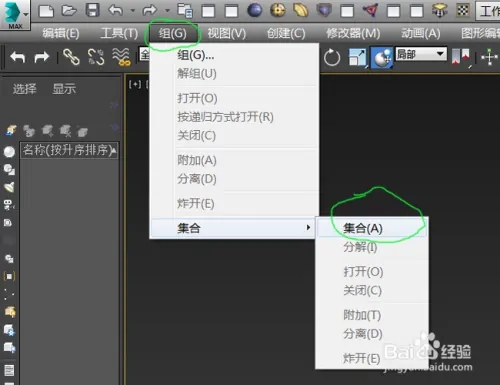500x385 pixels.
Task: Click the scene explorer toolbar icon with X mark
Action: [x=65, y=131]
